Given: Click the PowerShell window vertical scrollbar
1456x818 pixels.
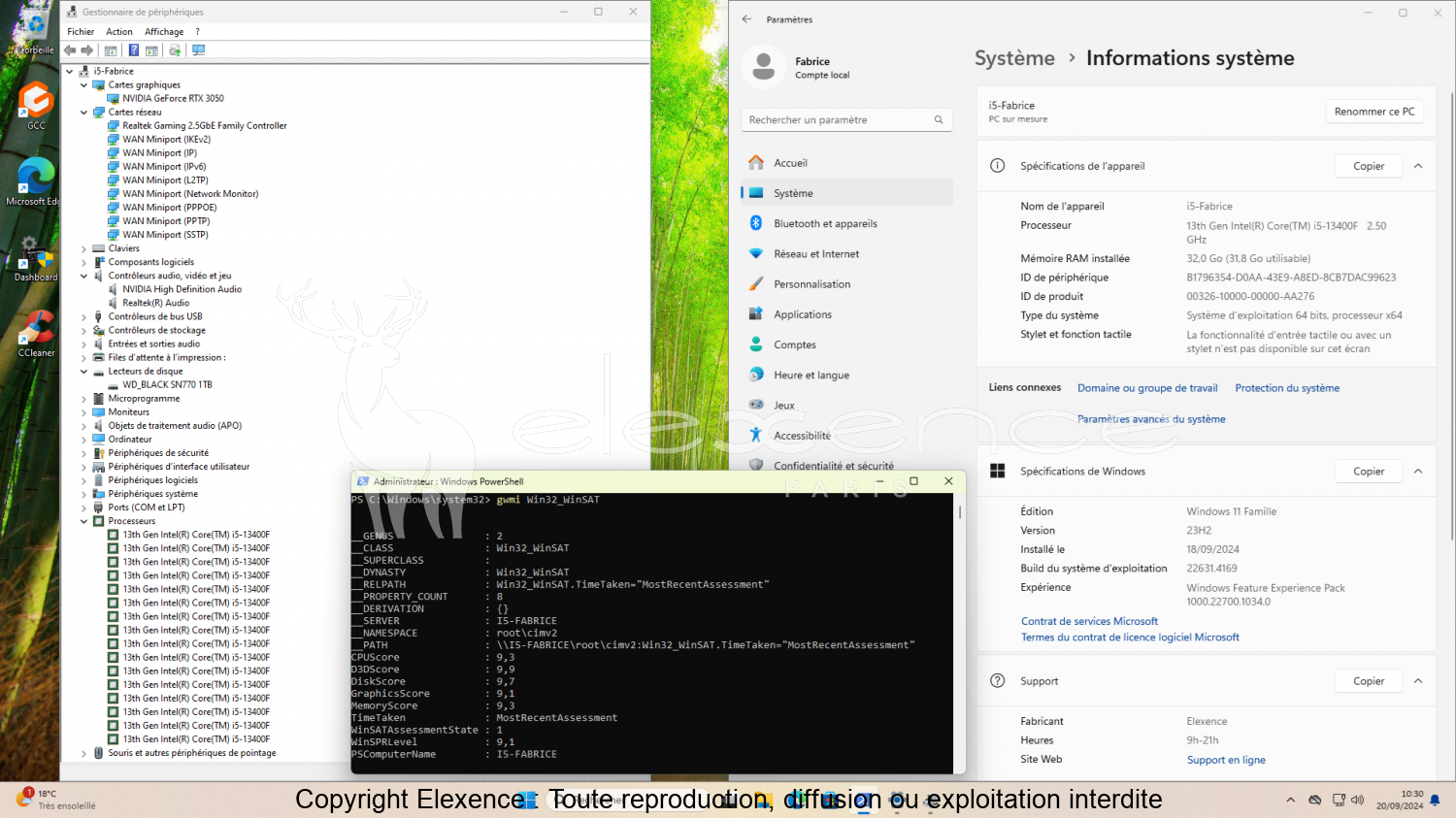Looking at the screenshot, I should coord(959,631).
